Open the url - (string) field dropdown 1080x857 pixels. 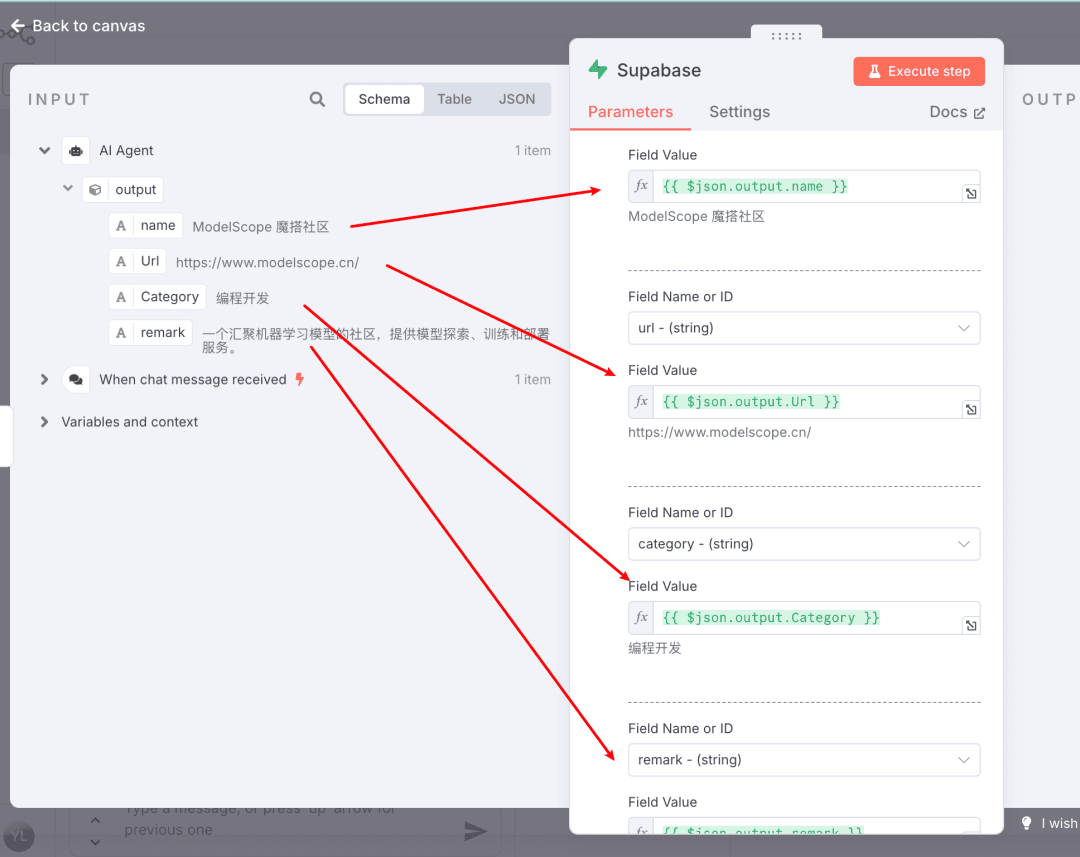pyautogui.click(x=804, y=328)
